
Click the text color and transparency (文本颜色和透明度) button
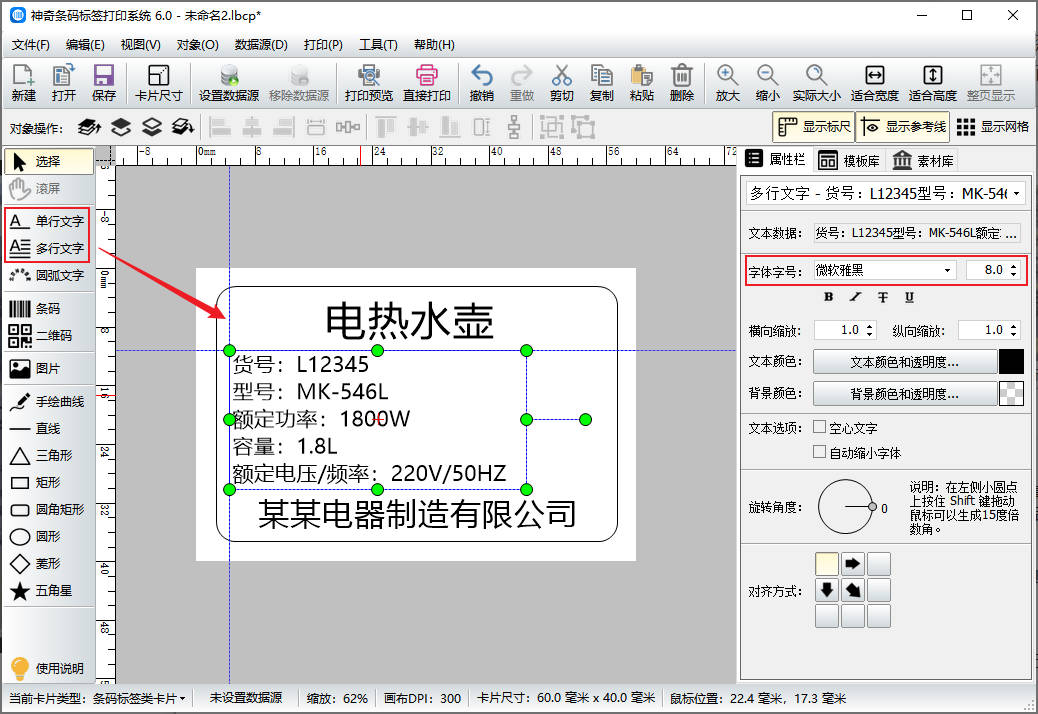[x=904, y=362]
